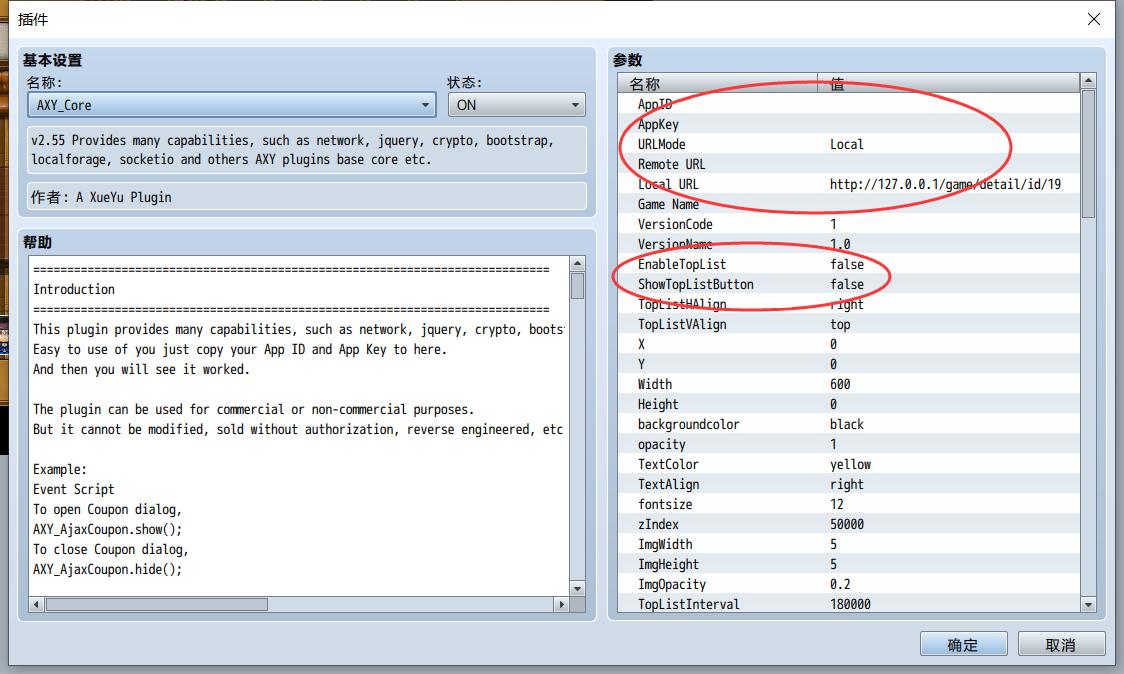The width and height of the screenshot is (1124, 674).
Task: Click the http://127.0.0.1 Local URL value
Action: (x=946, y=184)
